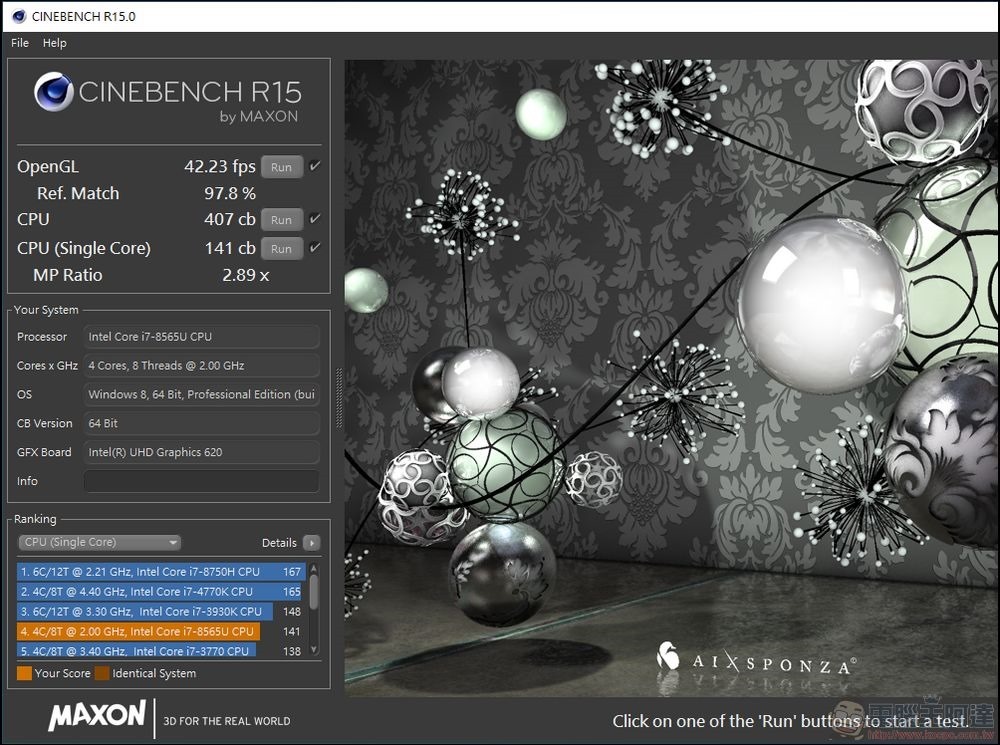Screen dimensions: 1000x745
Task: Select ranking row 5 Intel Core i7-3770
Action: click(x=161, y=651)
